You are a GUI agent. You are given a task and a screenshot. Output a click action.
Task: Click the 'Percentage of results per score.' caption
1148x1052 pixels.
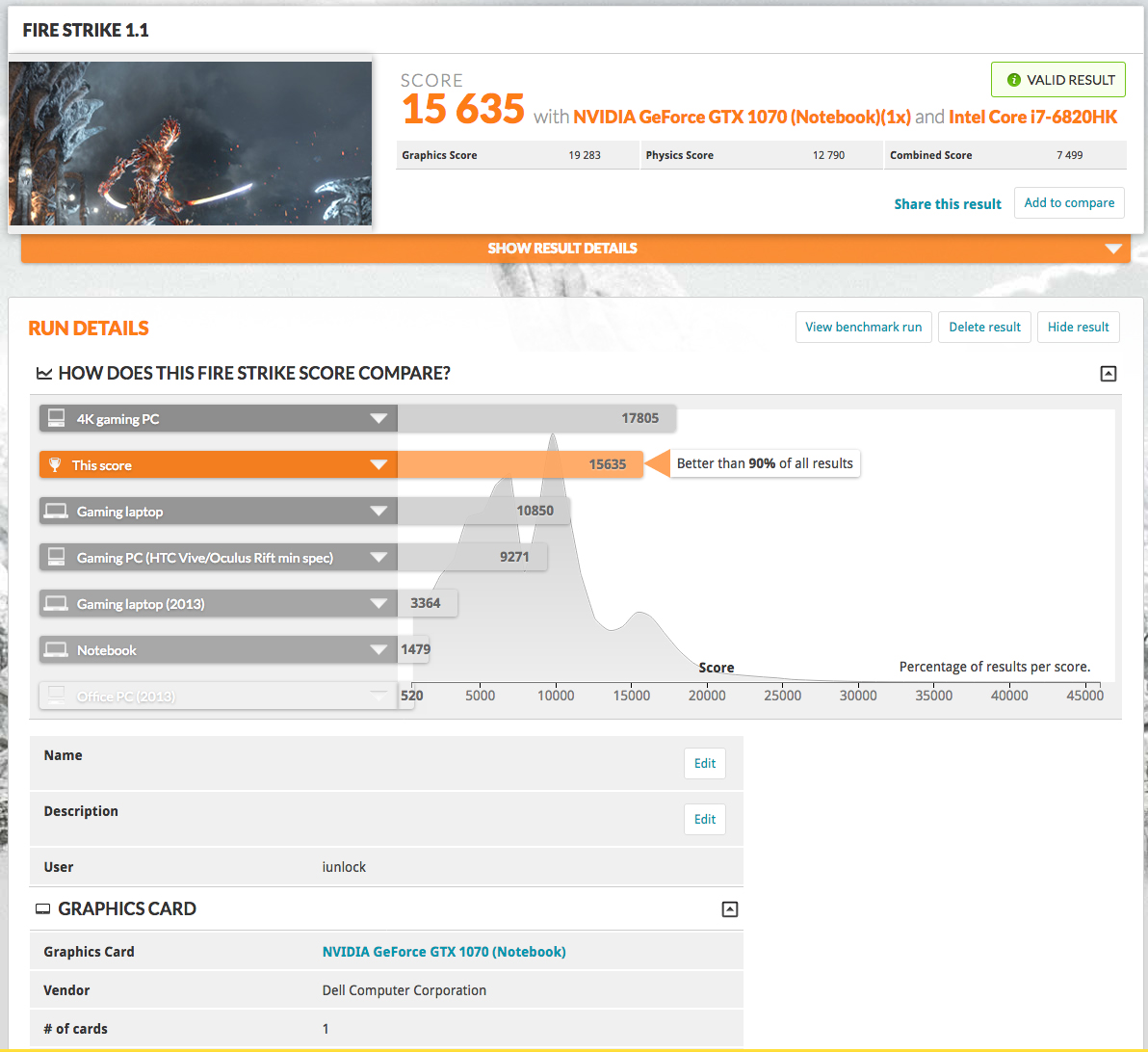point(994,667)
